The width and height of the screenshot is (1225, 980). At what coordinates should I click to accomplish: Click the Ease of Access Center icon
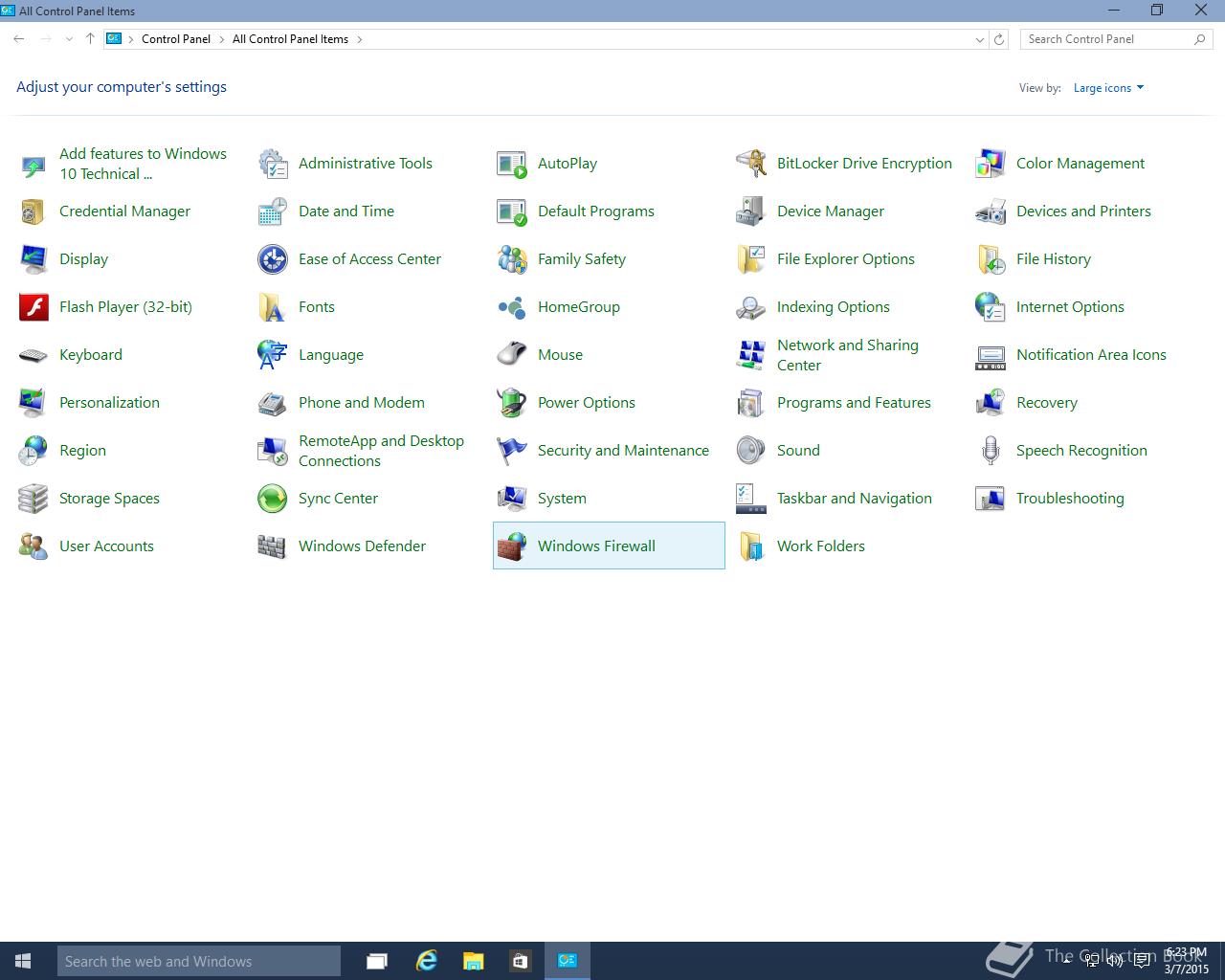click(273, 259)
